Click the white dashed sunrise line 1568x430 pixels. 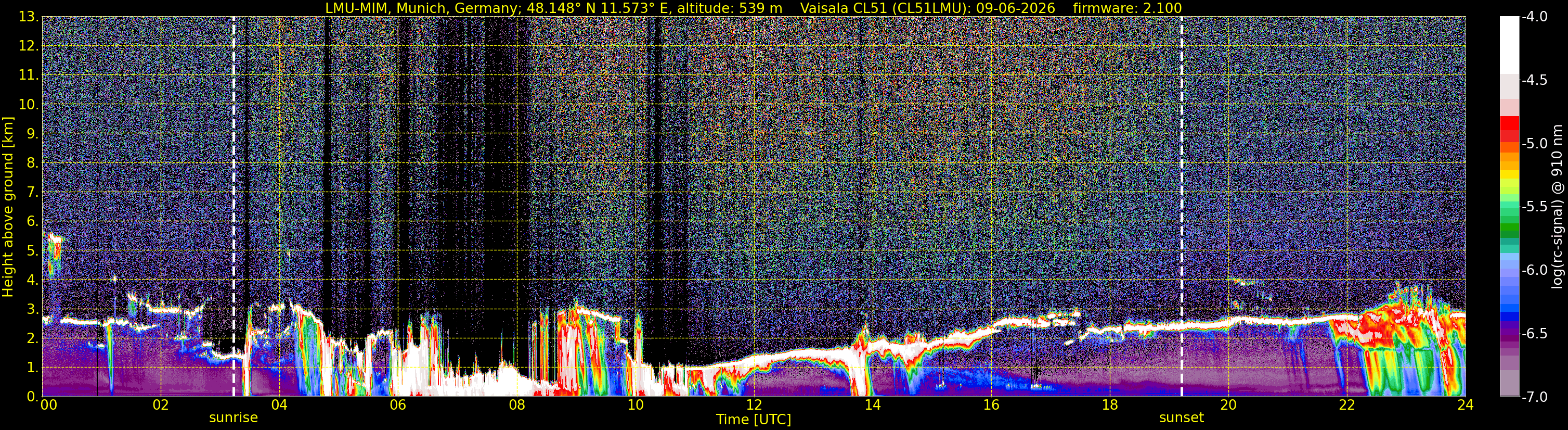click(x=233, y=207)
